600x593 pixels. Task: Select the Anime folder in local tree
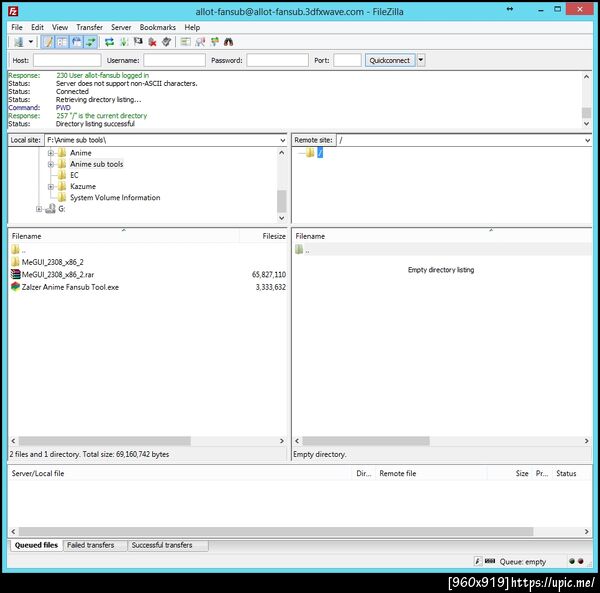[80, 153]
